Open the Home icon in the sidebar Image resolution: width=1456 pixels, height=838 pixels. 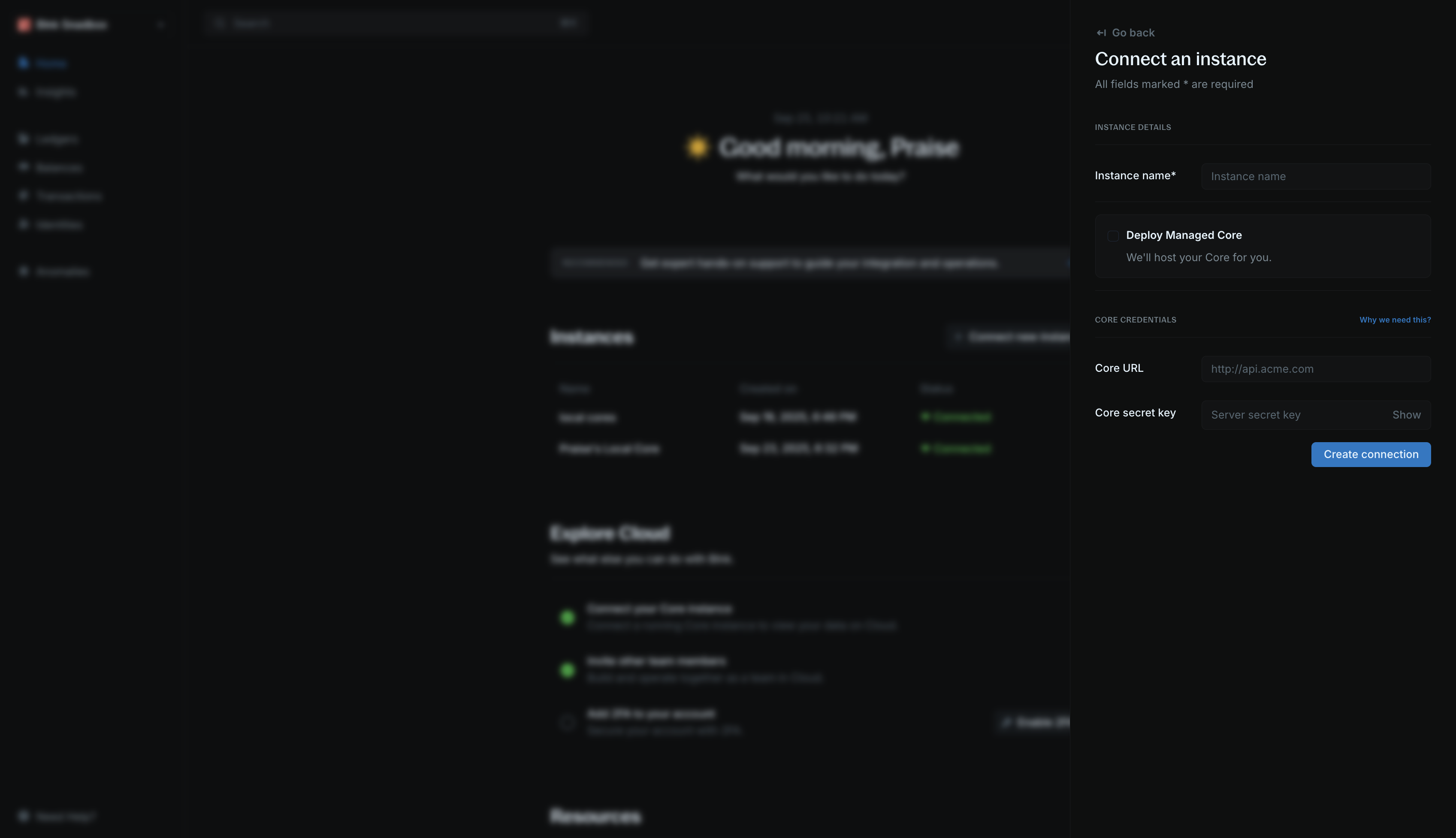click(x=24, y=63)
